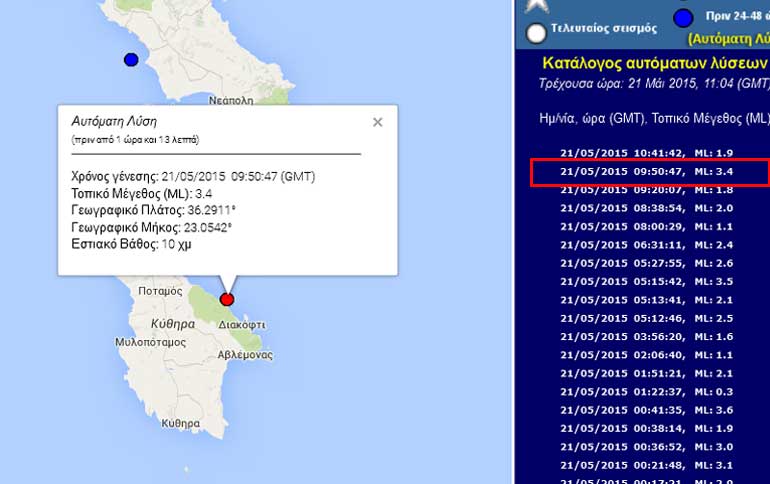Click the star icon above the legend
This screenshot has height=484, width=770.
pos(537,6)
